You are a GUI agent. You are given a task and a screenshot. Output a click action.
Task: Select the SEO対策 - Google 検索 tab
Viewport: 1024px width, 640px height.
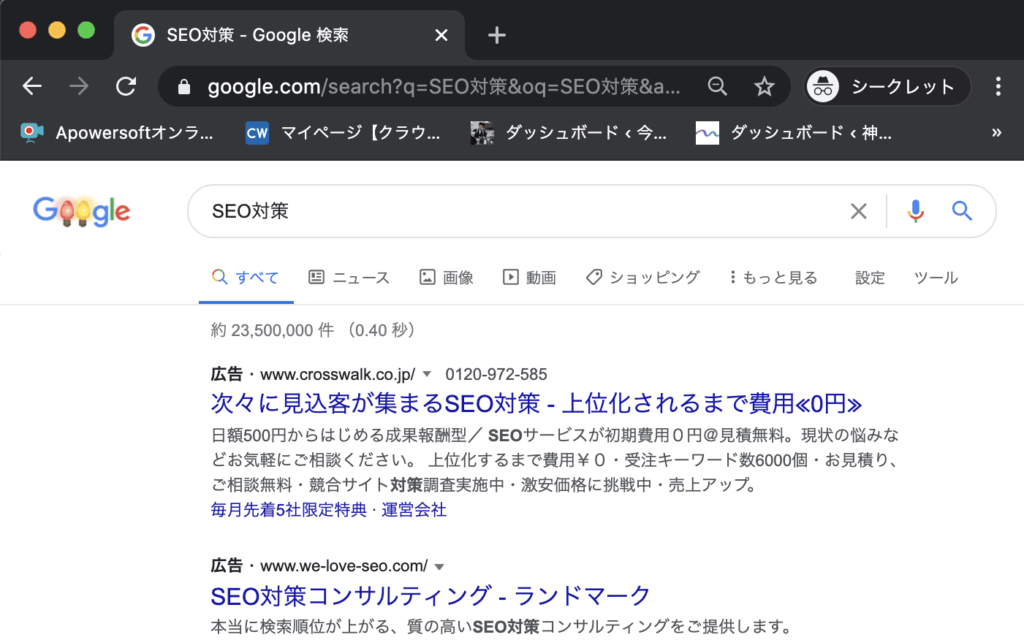289,35
